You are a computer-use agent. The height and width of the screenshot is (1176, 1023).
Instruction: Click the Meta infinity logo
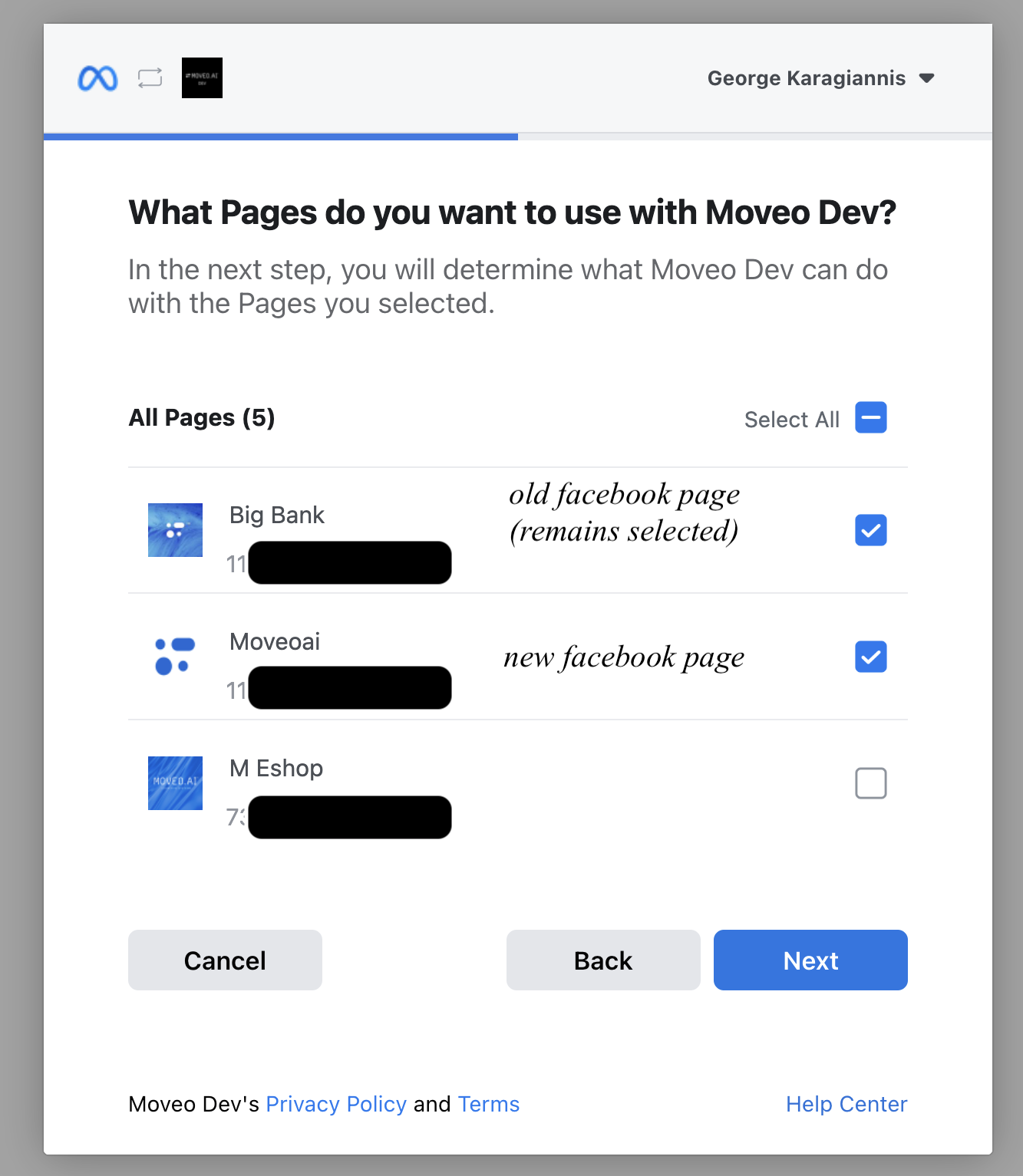[97, 78]
